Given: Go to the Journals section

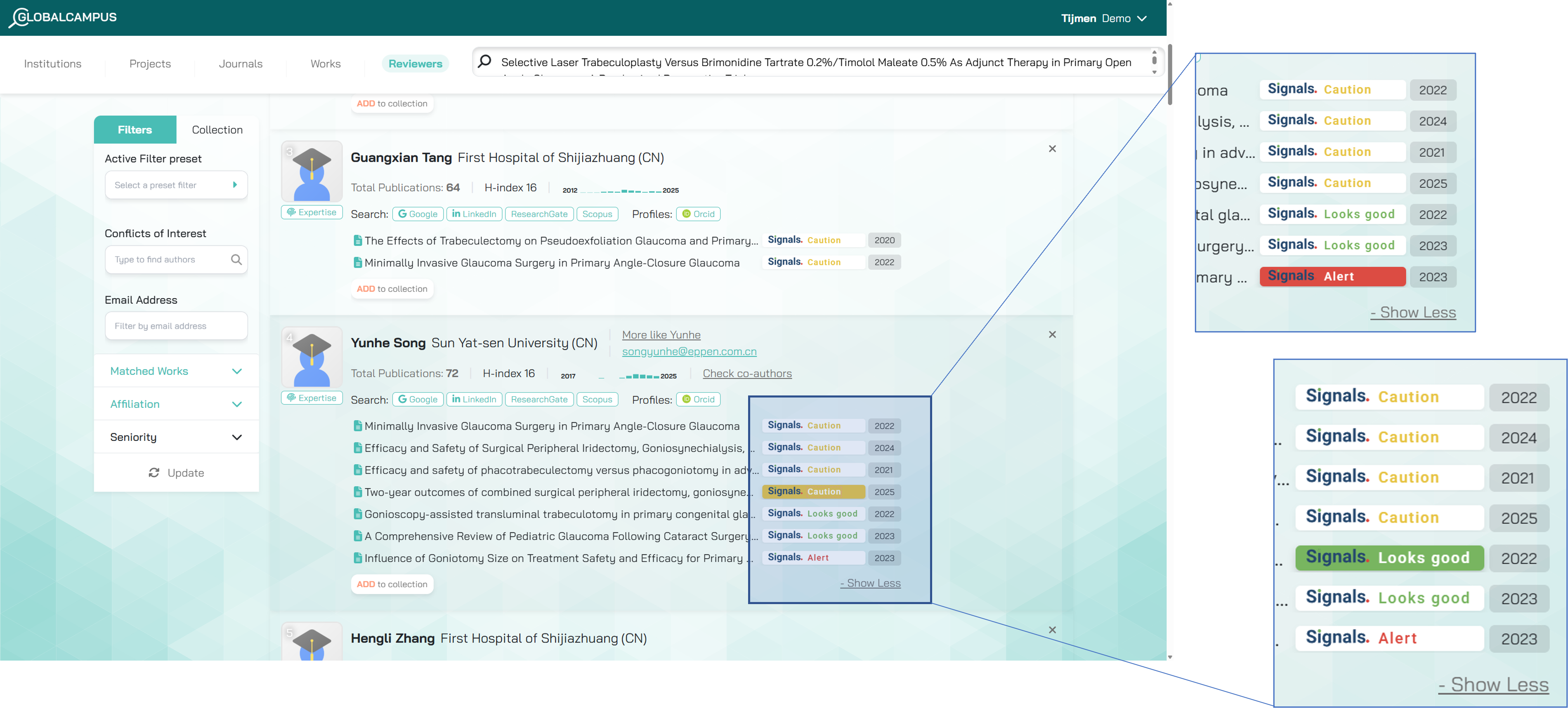Looking at the screenshot, I should tap(241, 64).
